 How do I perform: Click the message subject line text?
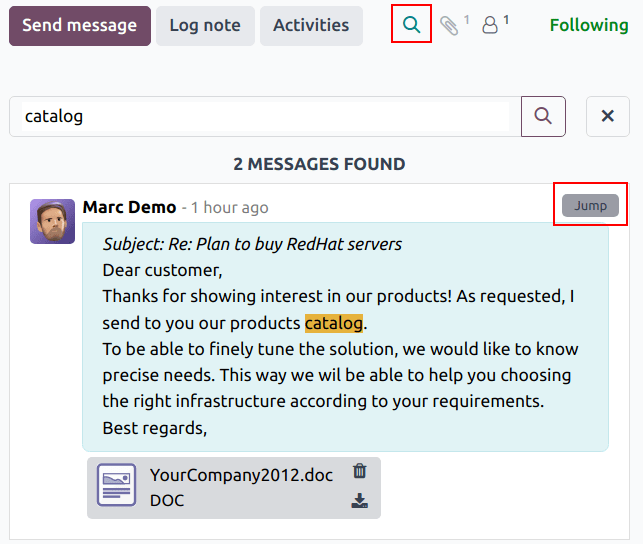point(252,244)
